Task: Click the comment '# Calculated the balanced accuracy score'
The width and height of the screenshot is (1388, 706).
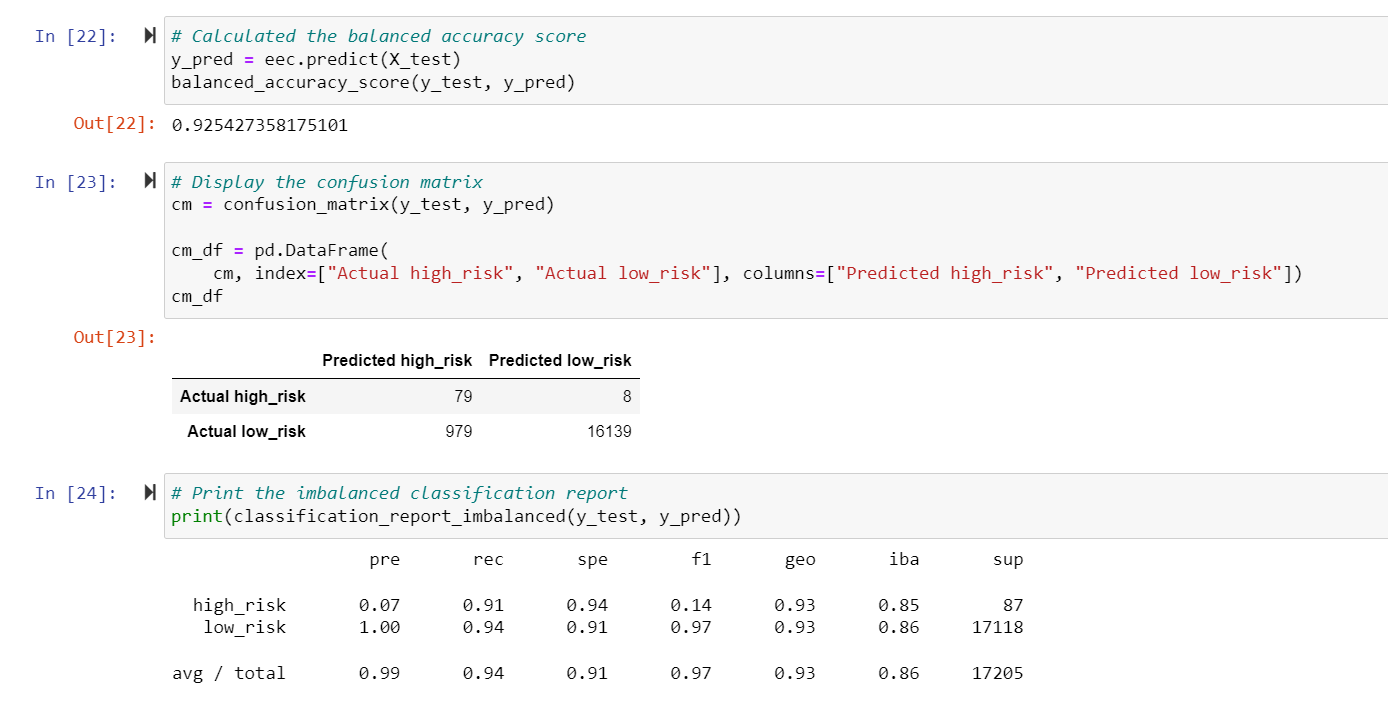Action: (379, 37)
